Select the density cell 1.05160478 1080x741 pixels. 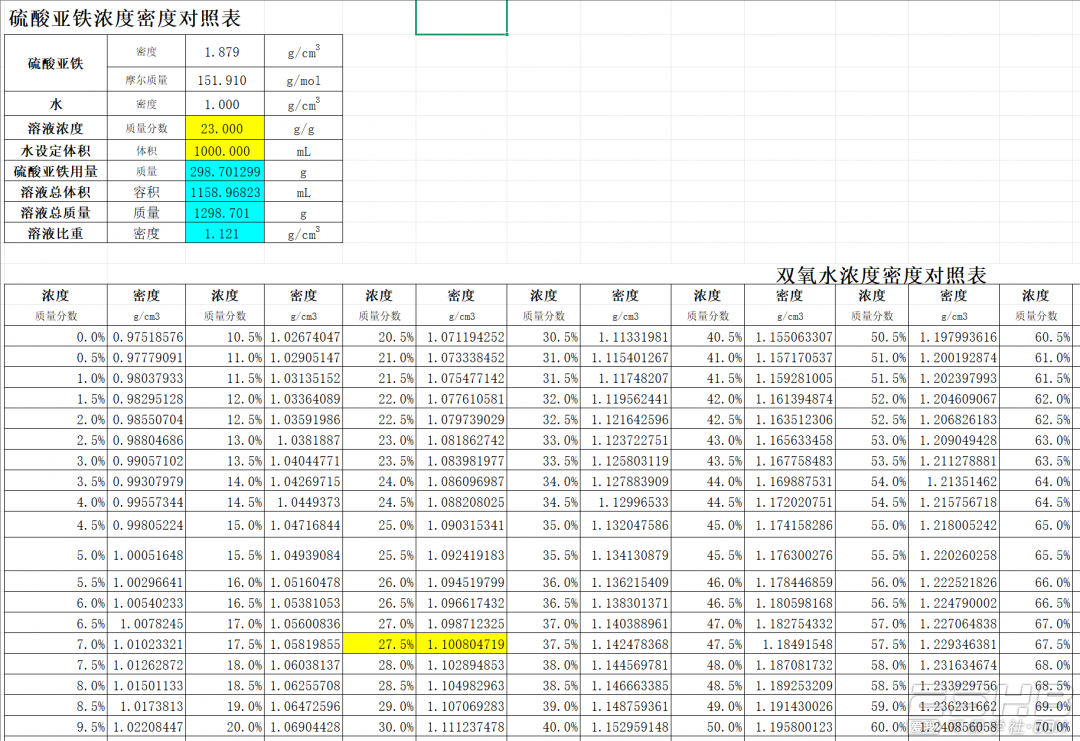[x=303, y=582]
